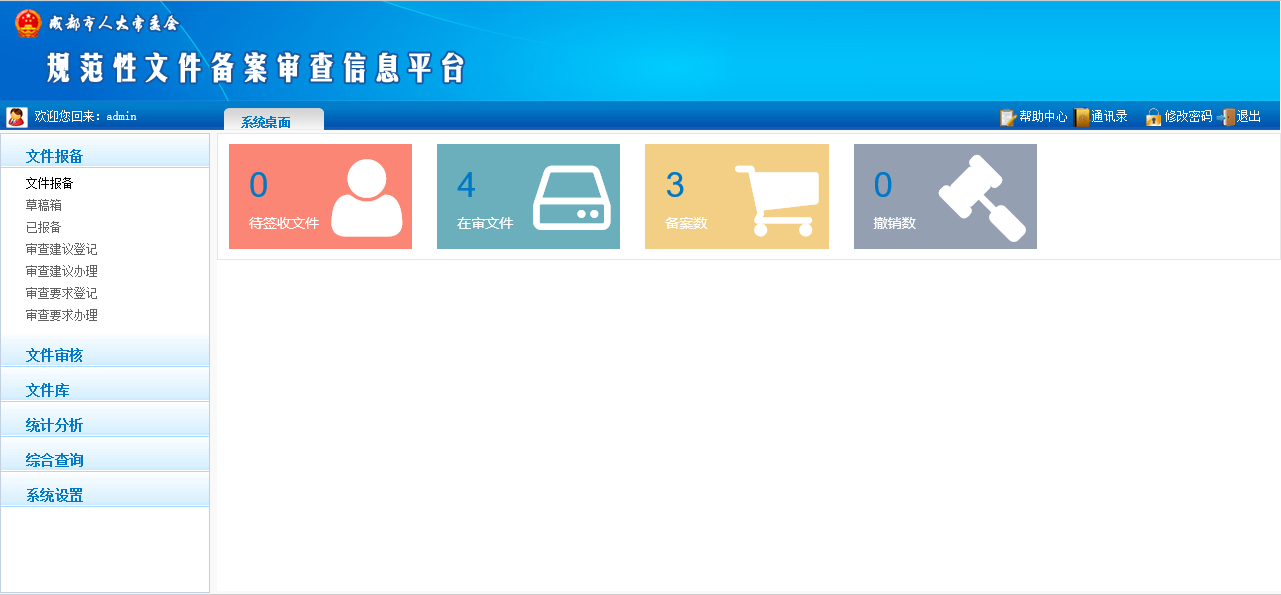
Task: Select 文件报备 item in the submenu list
Action: click(49, 184)
